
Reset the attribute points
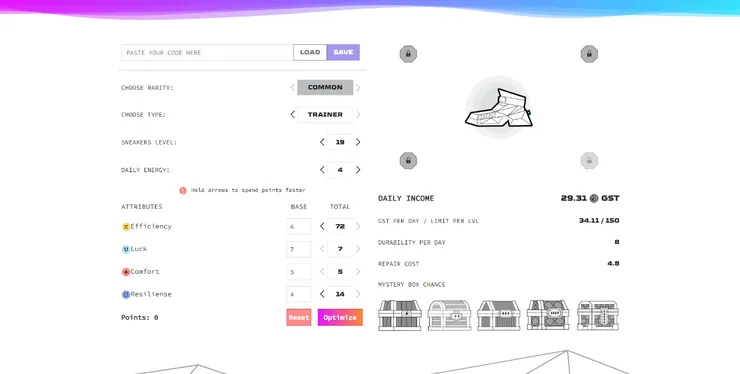(299, 317)
